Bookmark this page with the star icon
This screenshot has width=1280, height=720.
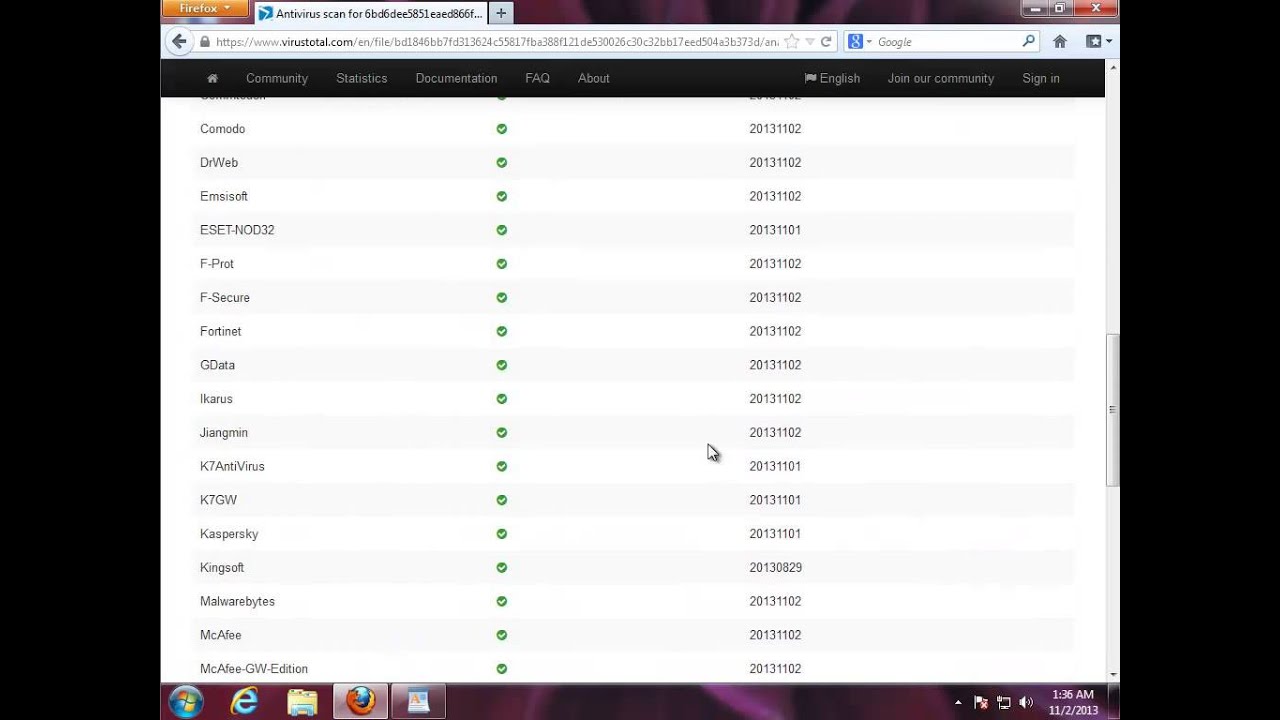pos(791,42)
